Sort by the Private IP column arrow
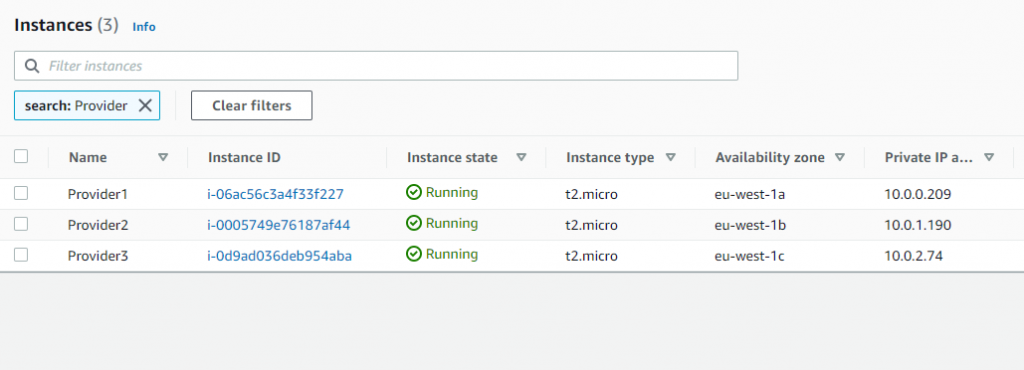The width and height of the screenshot is (1024, 370). coord(989,157)
